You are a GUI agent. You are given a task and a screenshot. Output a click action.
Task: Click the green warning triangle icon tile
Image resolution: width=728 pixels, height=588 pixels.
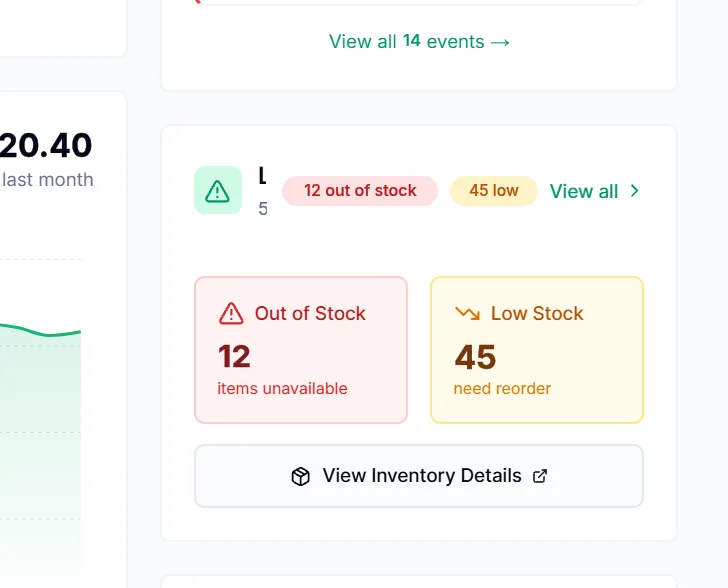tap(218, 190)
